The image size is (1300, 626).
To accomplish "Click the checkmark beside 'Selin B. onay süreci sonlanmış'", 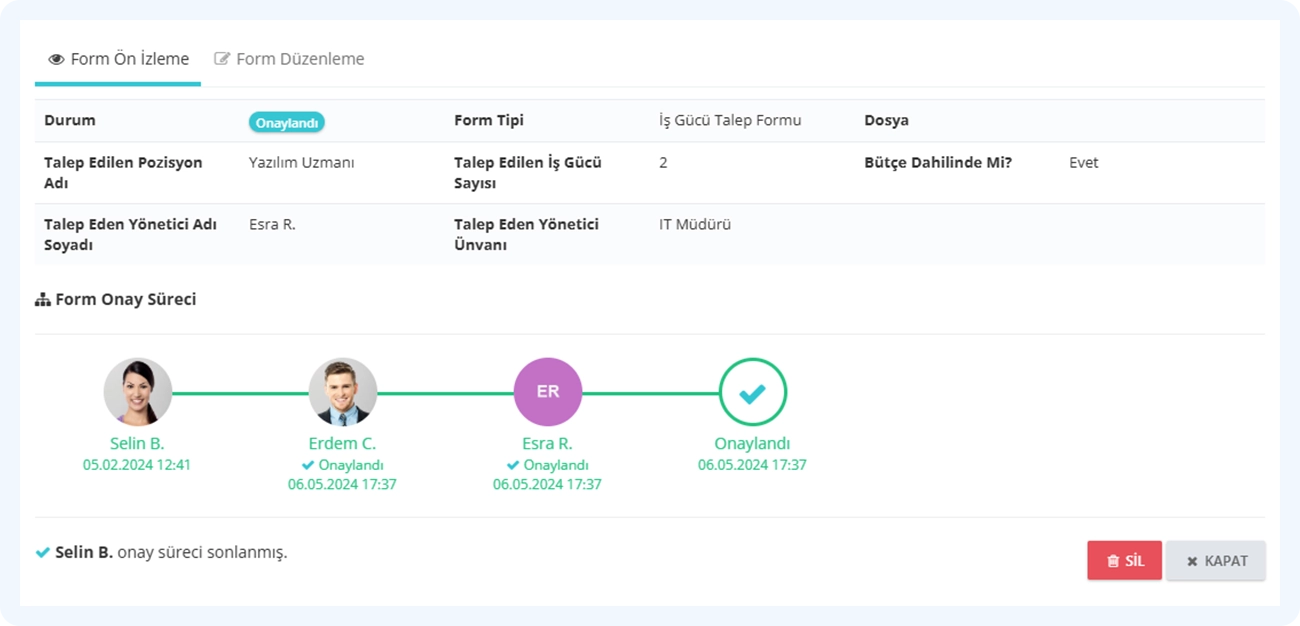I will click(43, 552).
